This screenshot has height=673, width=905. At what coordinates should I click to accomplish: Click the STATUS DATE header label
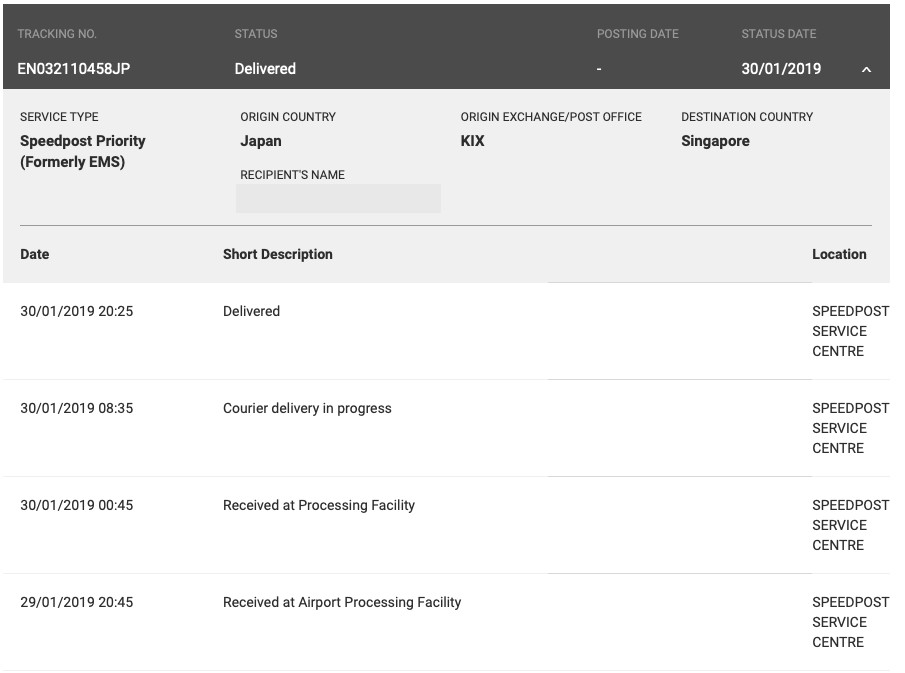point(779,34)
